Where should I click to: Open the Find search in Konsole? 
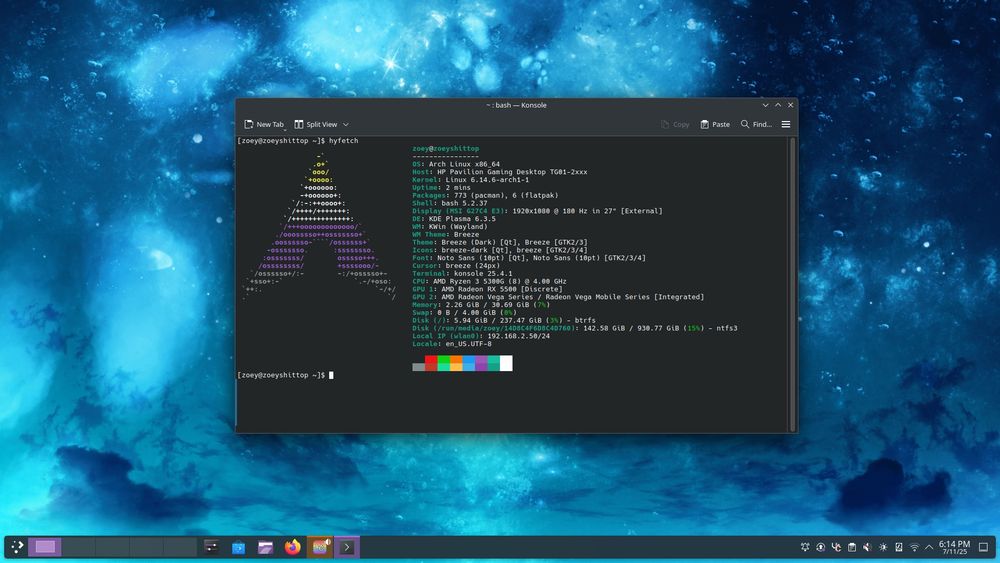pos(756,124)
